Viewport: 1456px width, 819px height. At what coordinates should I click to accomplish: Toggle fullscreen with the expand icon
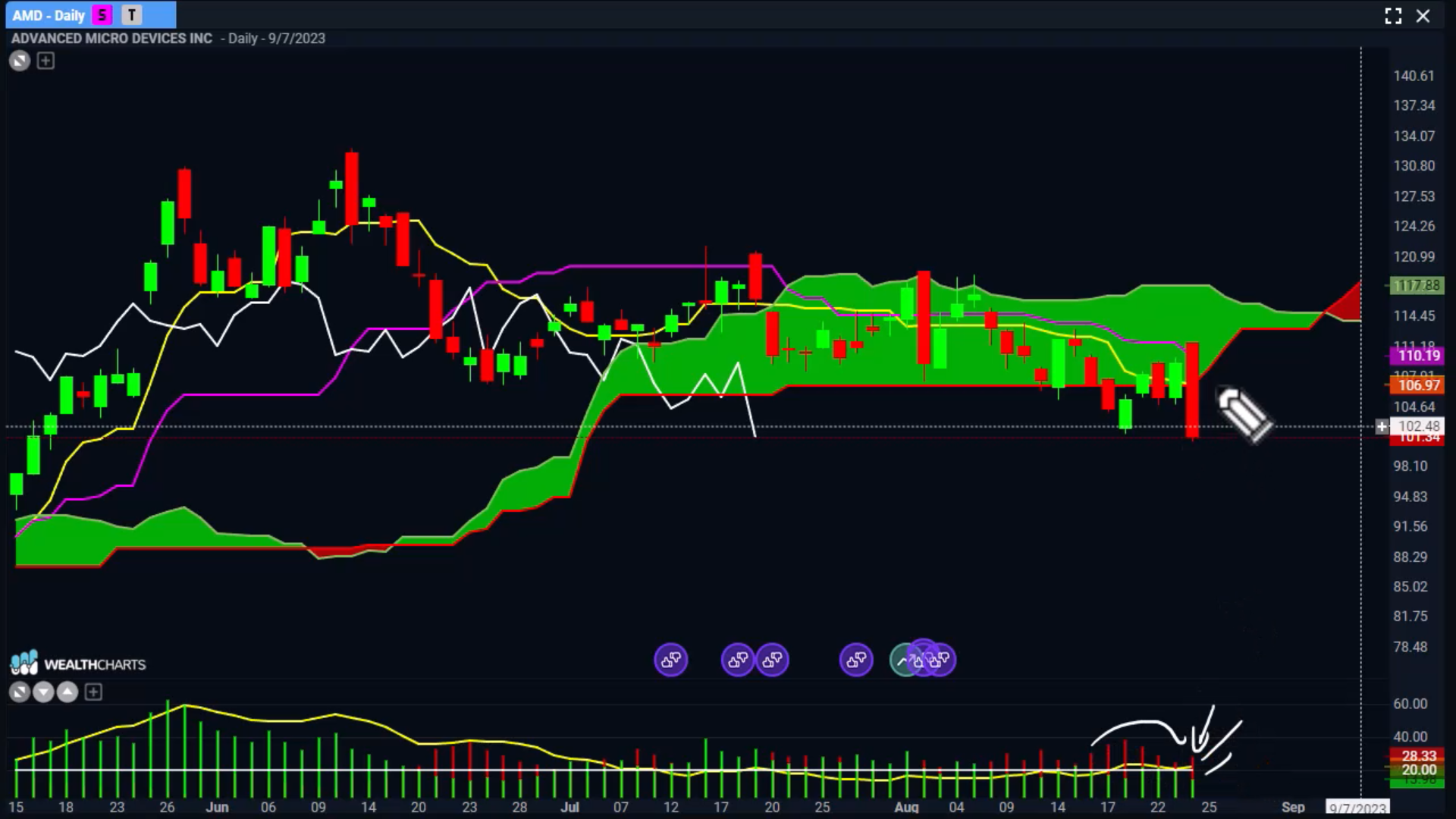pyautogui.click(x=1393, y=16)
